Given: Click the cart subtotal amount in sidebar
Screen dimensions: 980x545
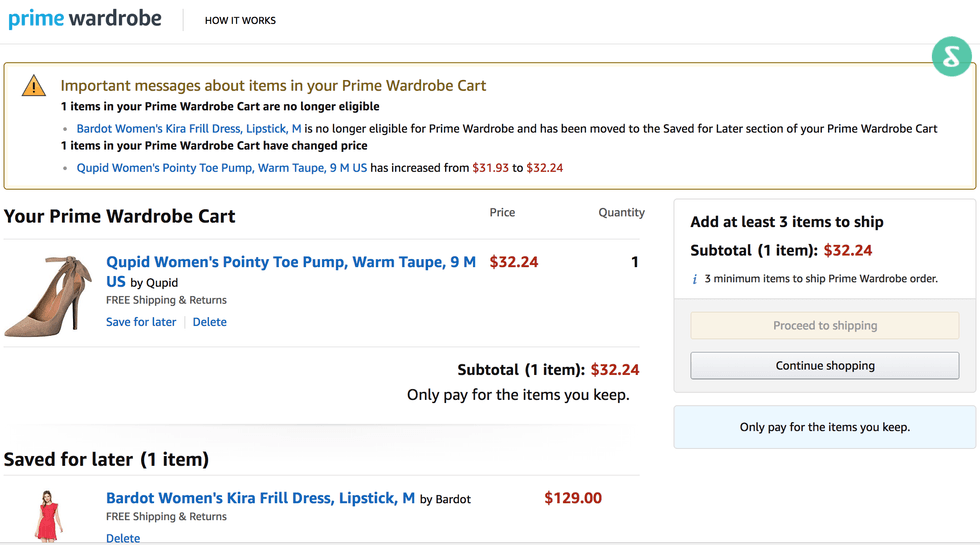Looking at the screenshot, I should pyautogui.click(x=847, y=250).
